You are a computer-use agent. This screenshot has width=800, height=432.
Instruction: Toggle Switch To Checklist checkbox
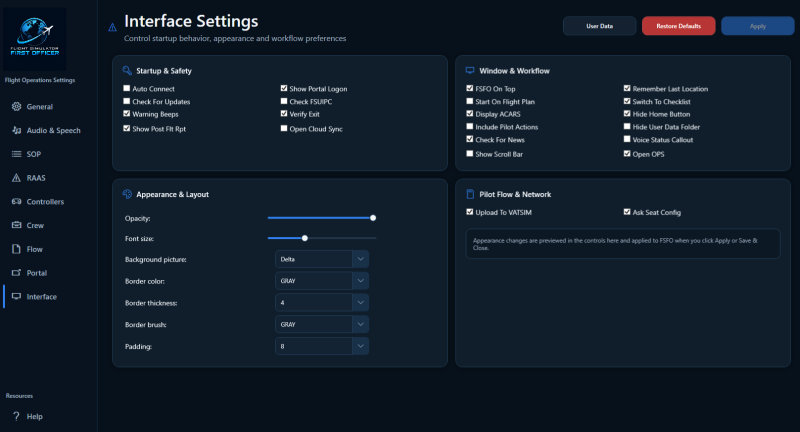coord(627,101)
